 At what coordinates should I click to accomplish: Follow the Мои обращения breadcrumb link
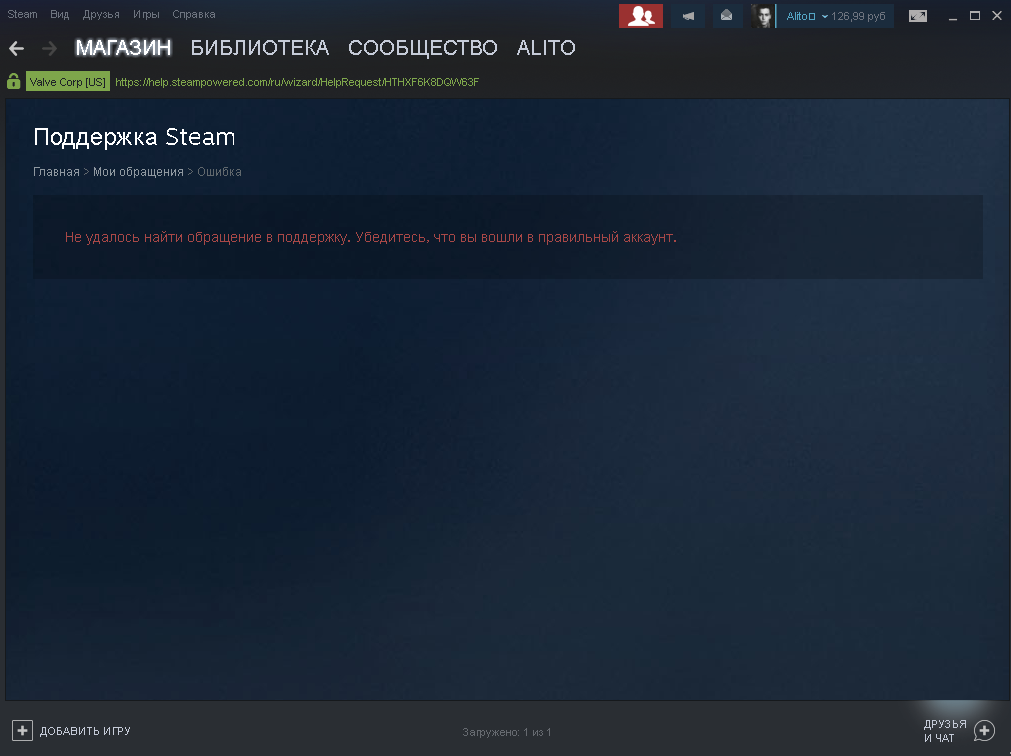138,172
